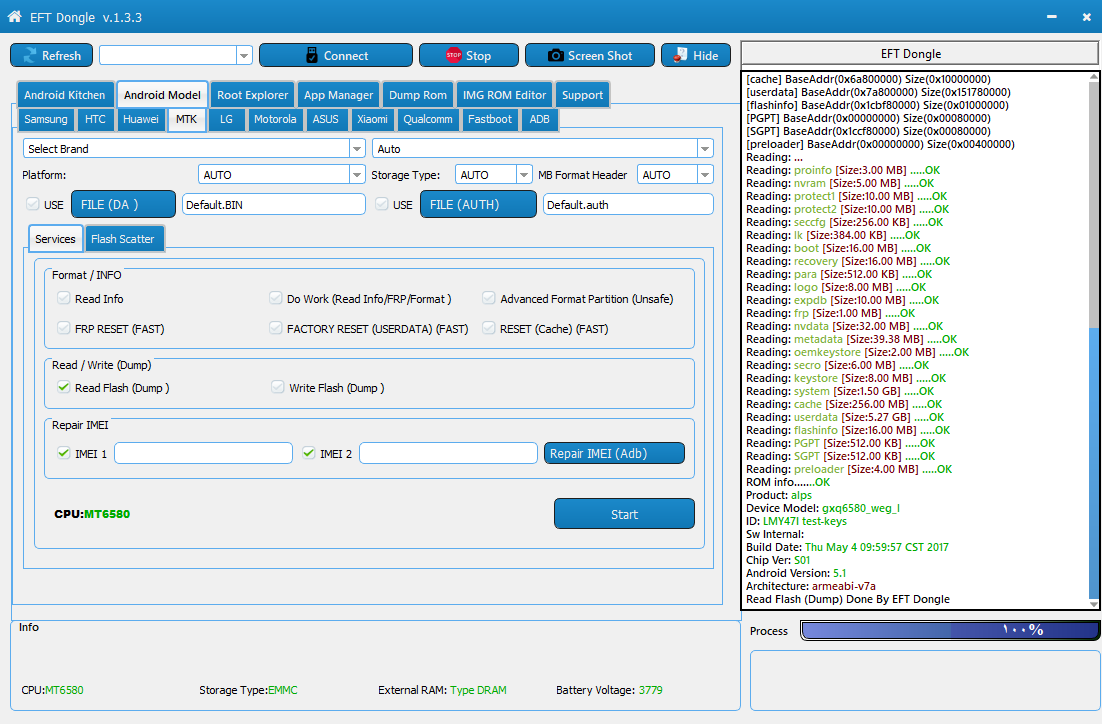This screenshot has width=1102, height=724.
Task: Click the FILE (DA) button
Action: click(123, 205)
